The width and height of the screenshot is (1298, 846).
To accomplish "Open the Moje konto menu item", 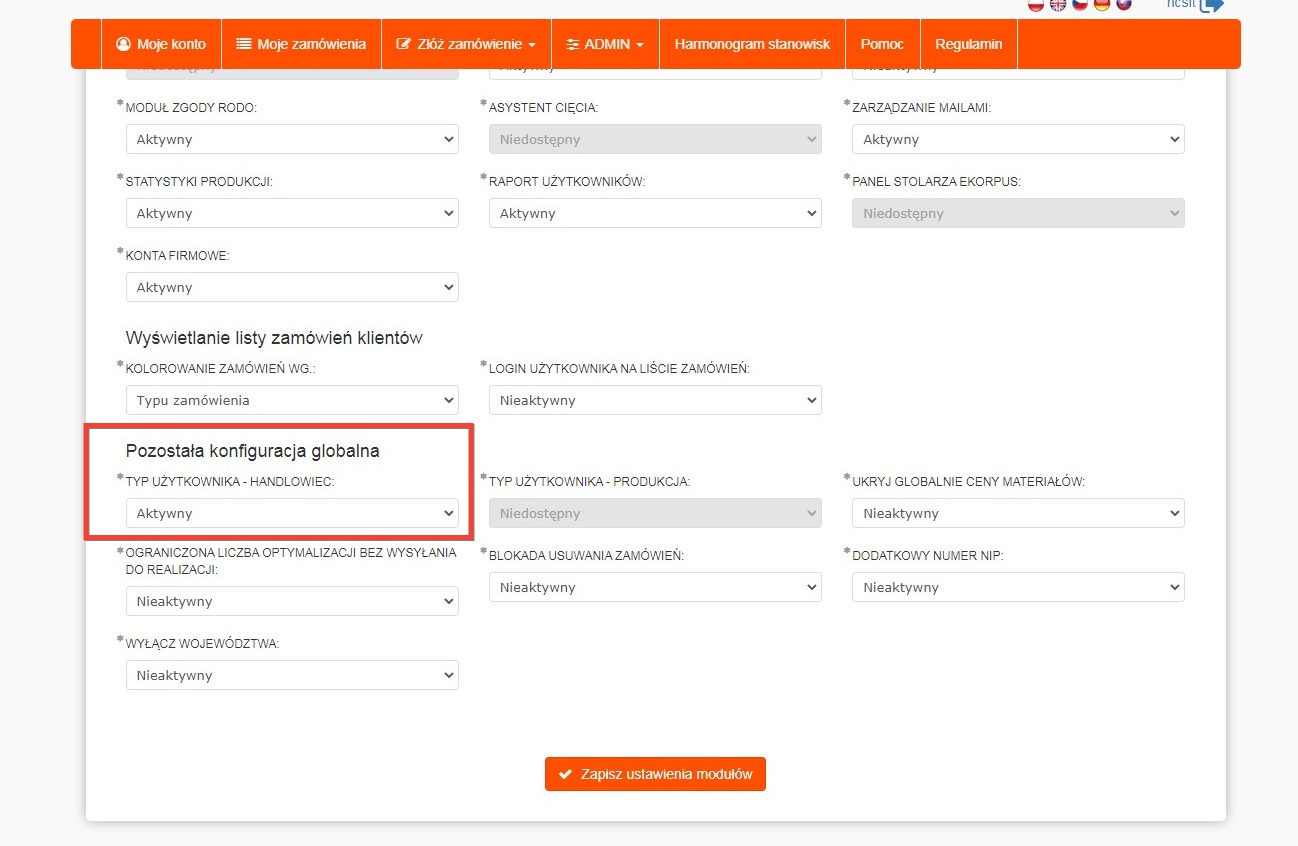I will (161, 44).
